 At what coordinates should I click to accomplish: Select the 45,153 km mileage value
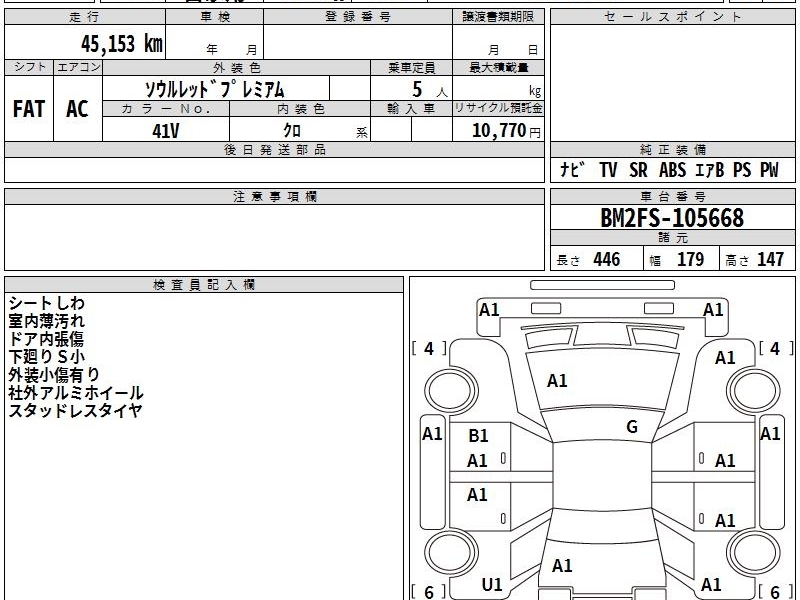coord(121,44)
